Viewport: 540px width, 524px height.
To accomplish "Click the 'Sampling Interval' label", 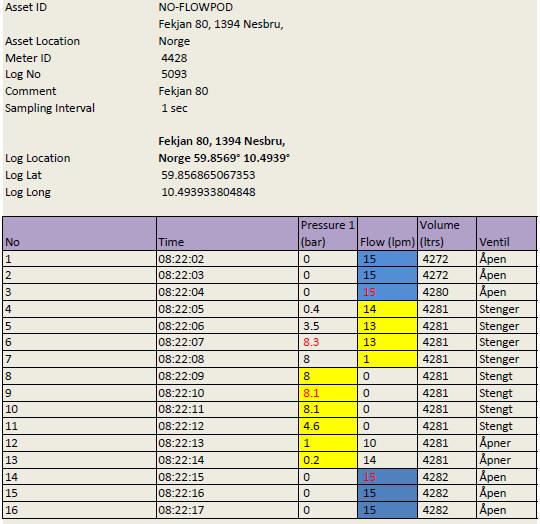I will [50, 108].
